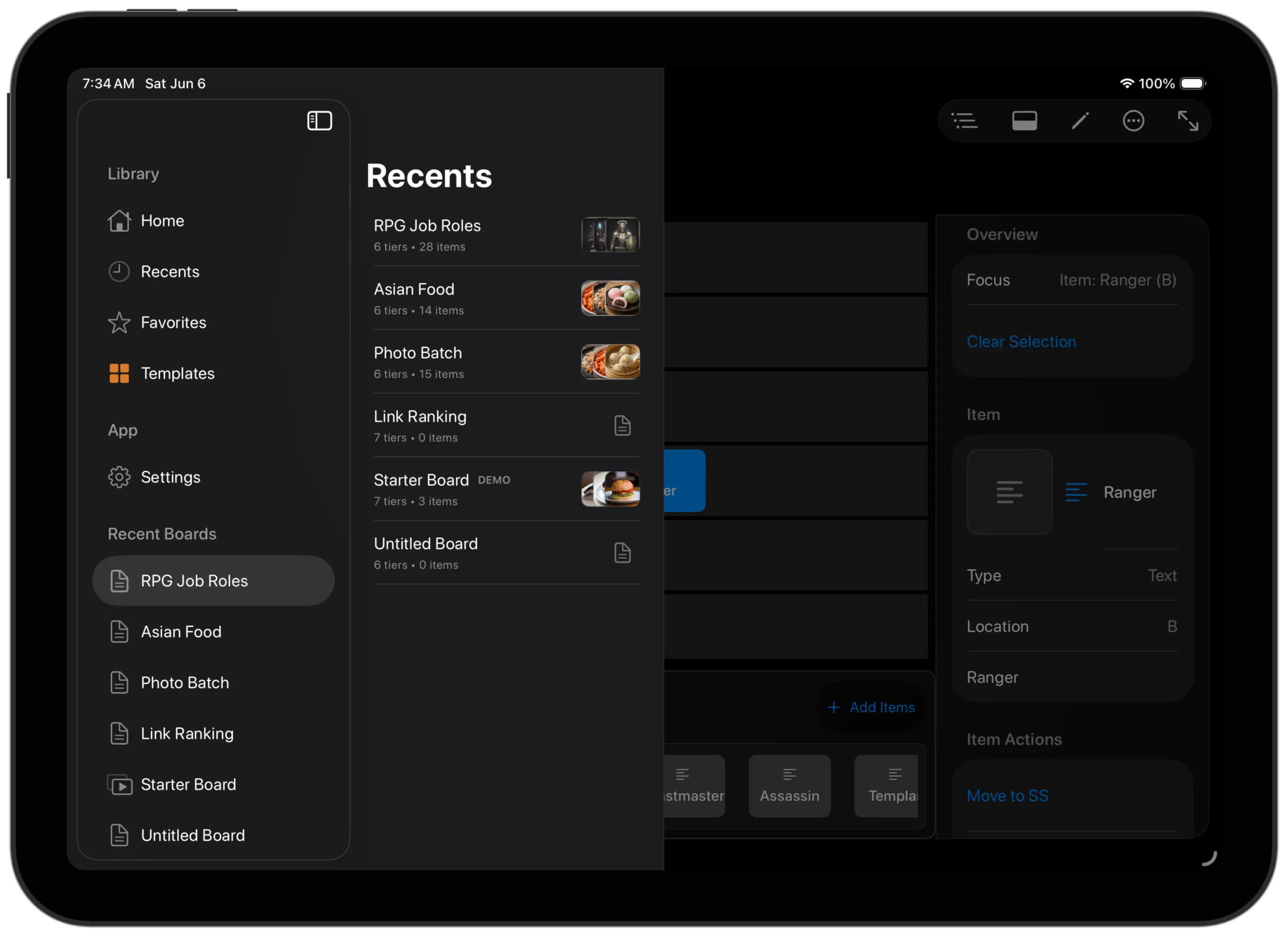Click the blue text icon beside Ranger
This screenshot has width=1288, height=938.
(x=1076, y=492)
